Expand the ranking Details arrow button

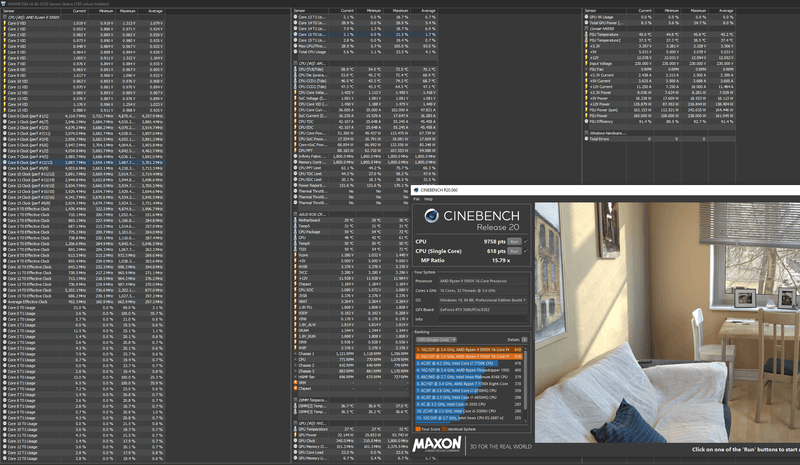pos(524,339)
